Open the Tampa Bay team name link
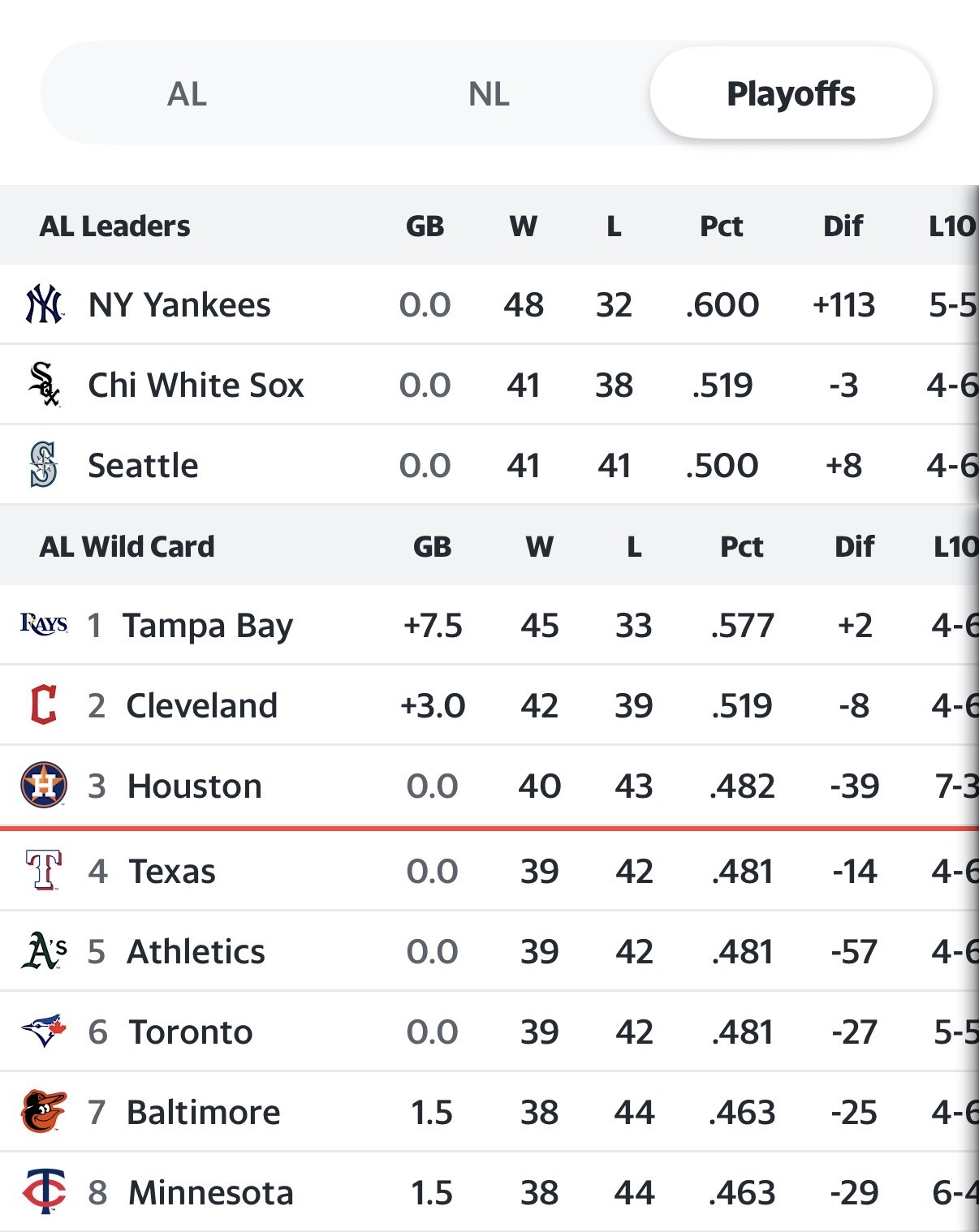979x1232 pixels. 208,626
